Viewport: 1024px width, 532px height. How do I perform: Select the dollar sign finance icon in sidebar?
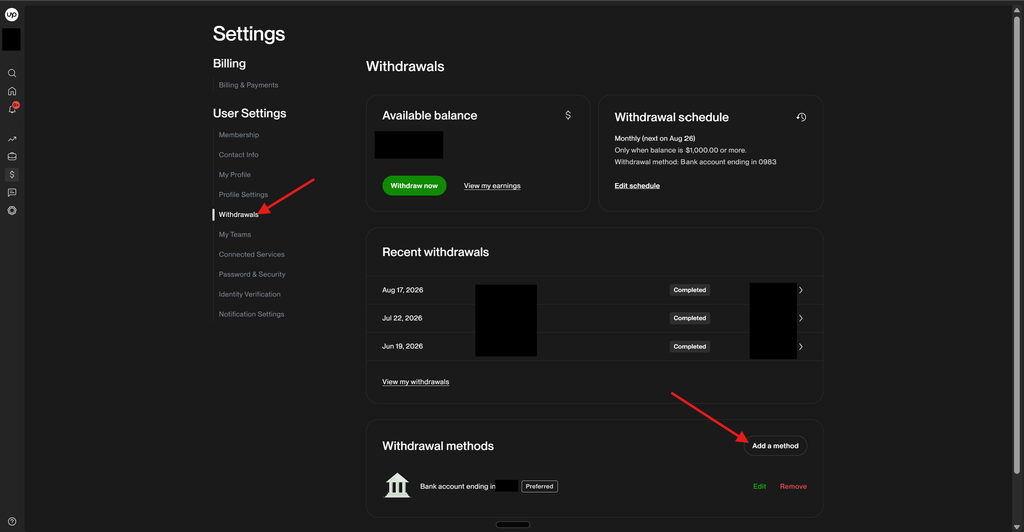(x=12, y=174)
